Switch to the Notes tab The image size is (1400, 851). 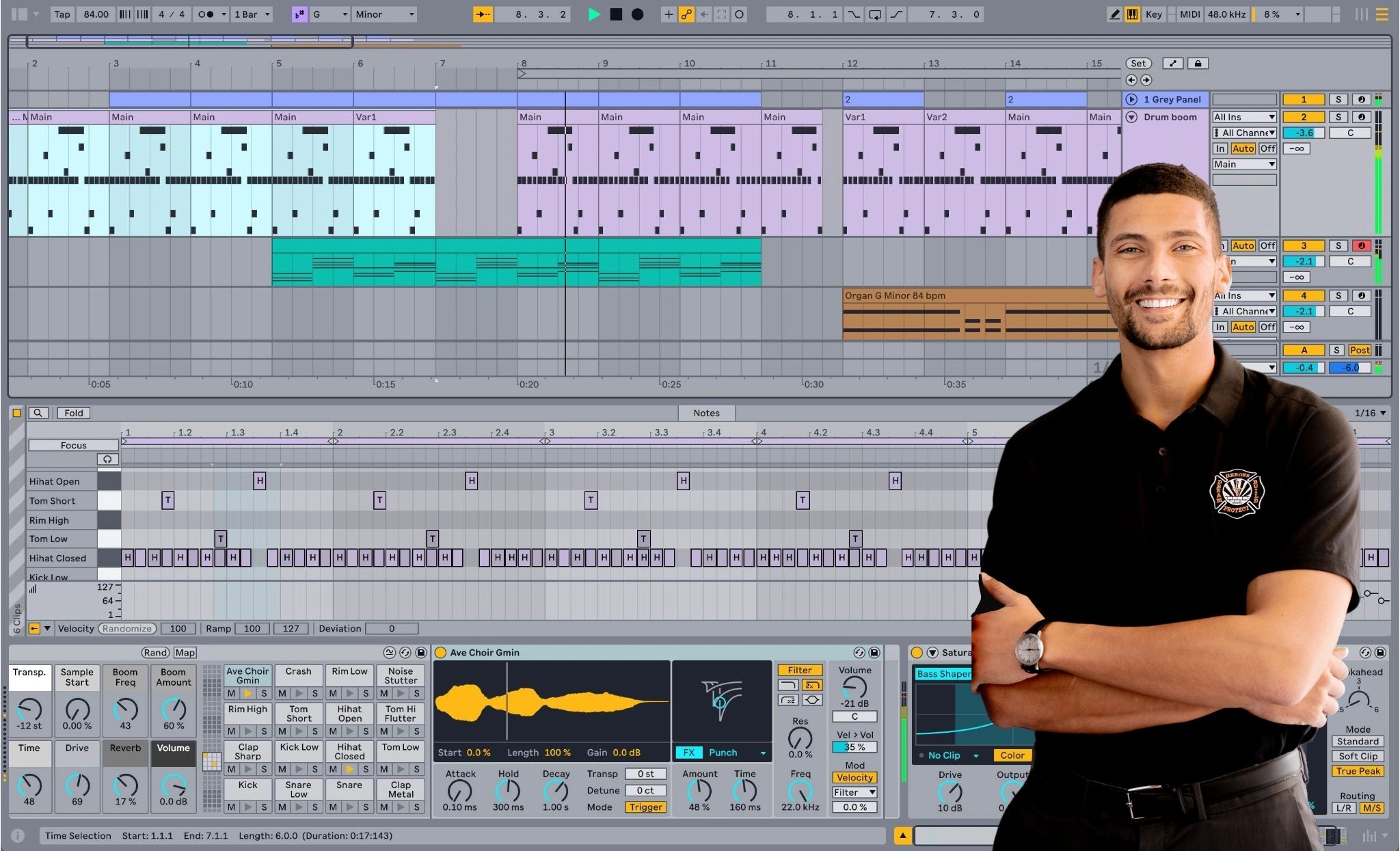tap(706, 413)
